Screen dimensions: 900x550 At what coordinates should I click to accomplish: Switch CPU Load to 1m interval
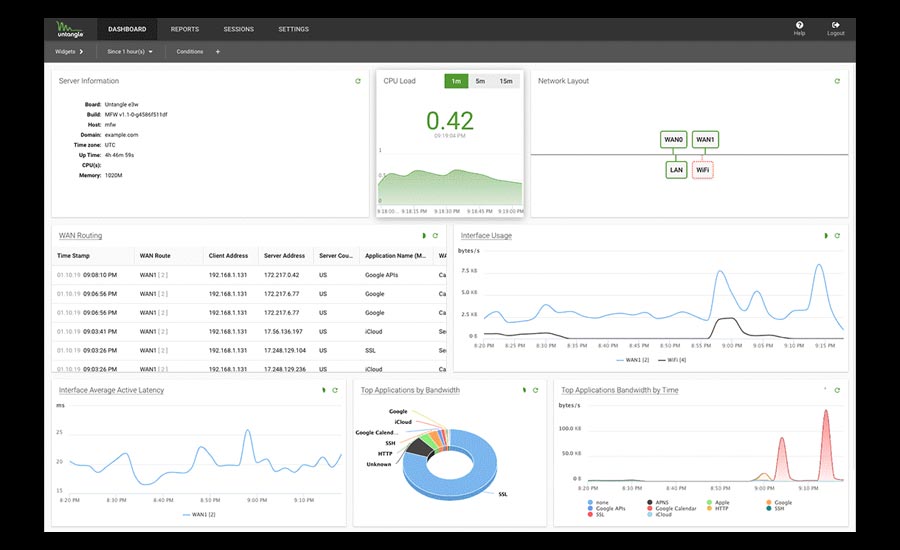[x=456, y=81]
